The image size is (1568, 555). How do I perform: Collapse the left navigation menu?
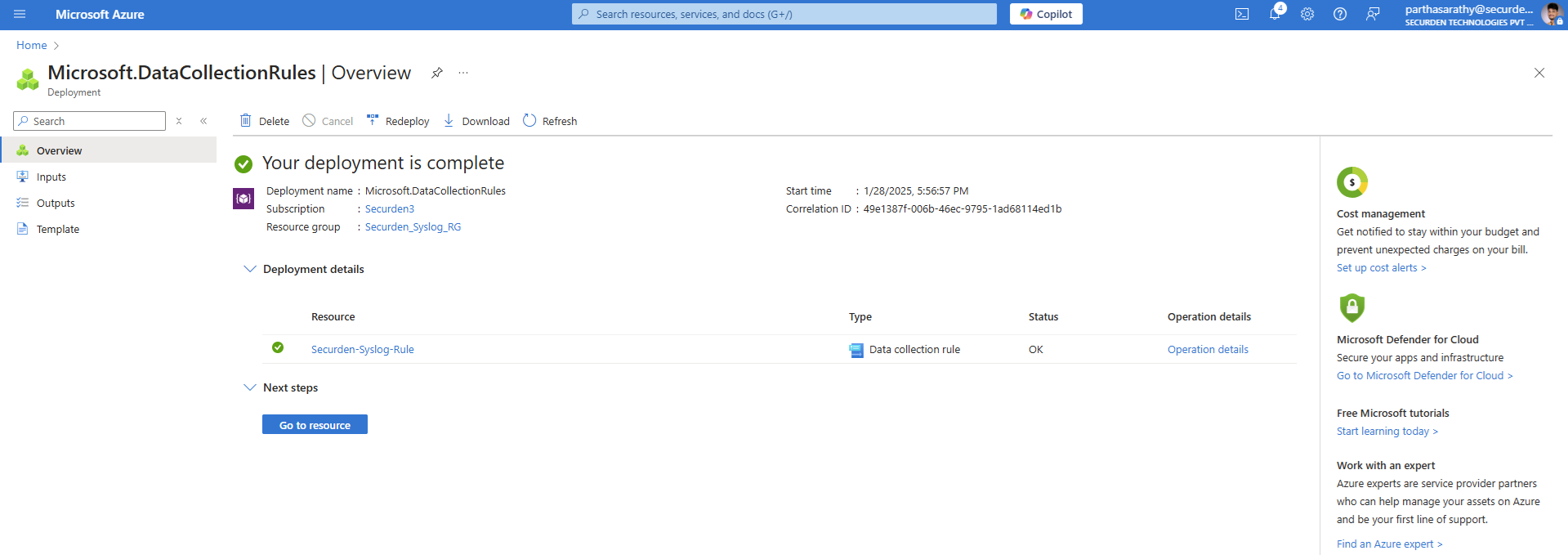[203, 121]
